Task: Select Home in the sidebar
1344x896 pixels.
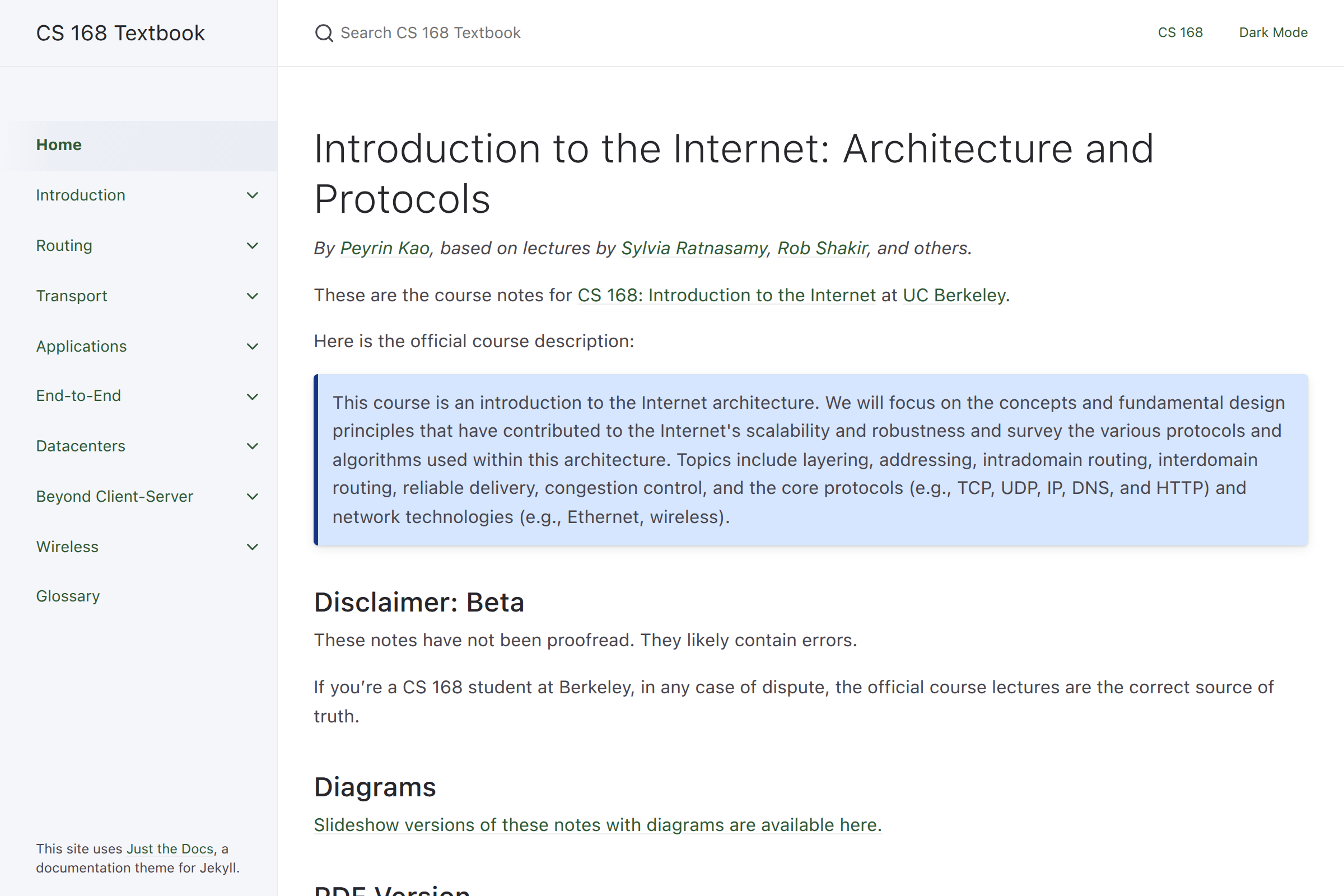Action: pyautogui.click(x=138, y=145)
